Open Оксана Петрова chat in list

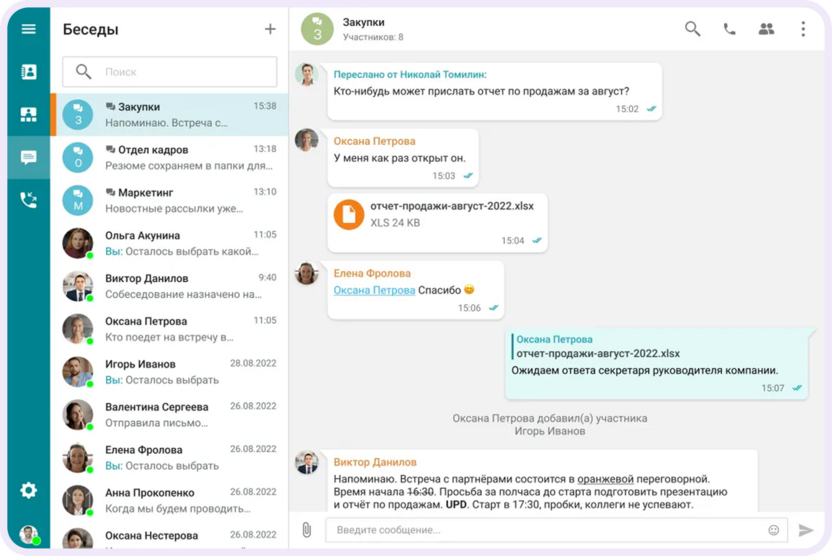coord(170,329)
